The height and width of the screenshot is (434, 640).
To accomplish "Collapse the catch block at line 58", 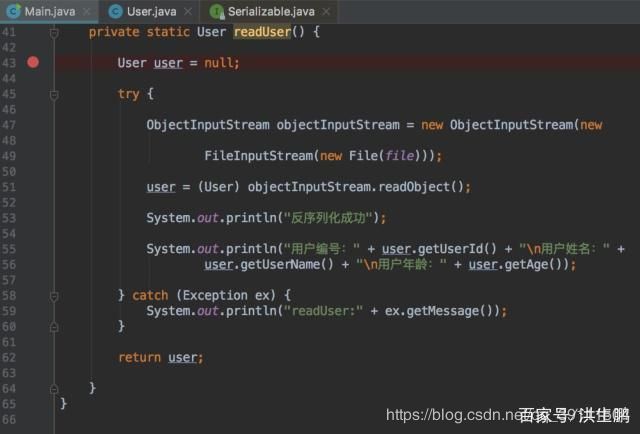I will coord(54,296).
